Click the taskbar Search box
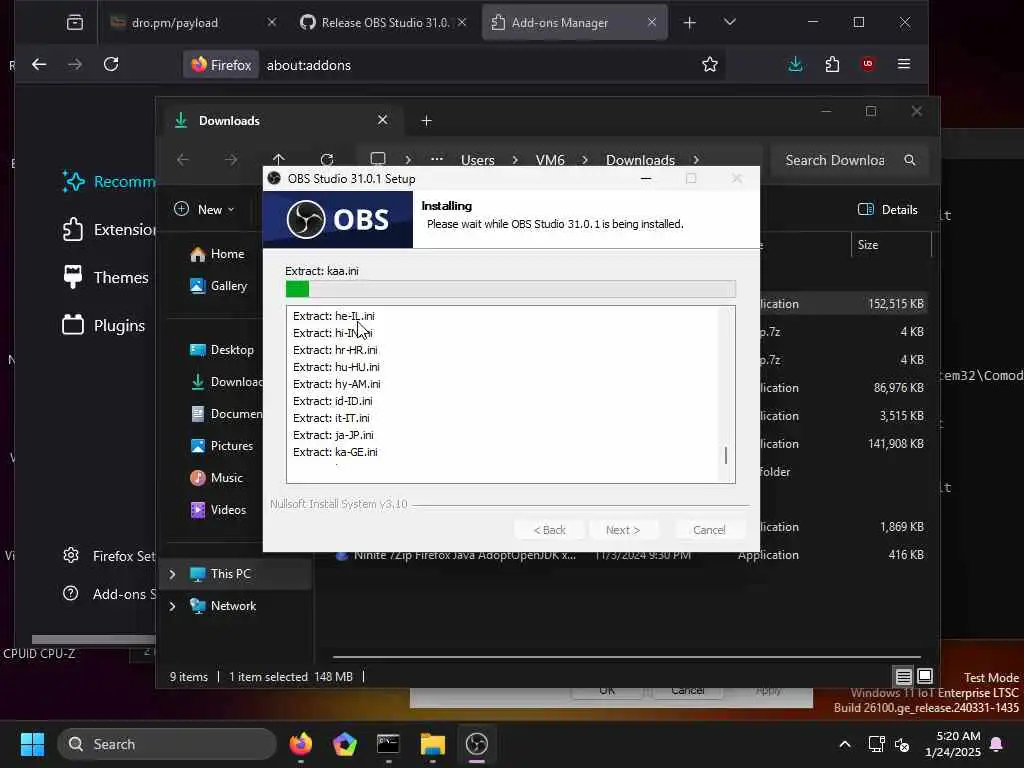The image size is (1024, 768). click(x=167, y=744)
